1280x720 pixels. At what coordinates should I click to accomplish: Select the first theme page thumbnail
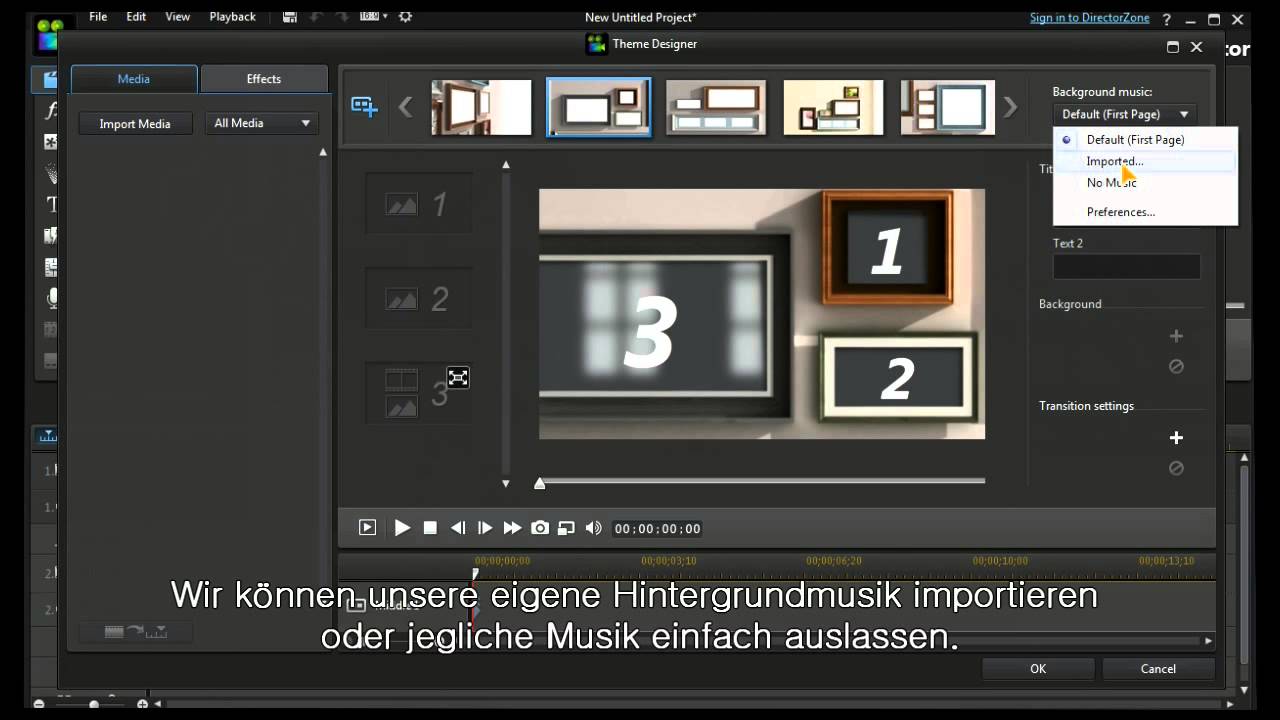coord(481,107)
